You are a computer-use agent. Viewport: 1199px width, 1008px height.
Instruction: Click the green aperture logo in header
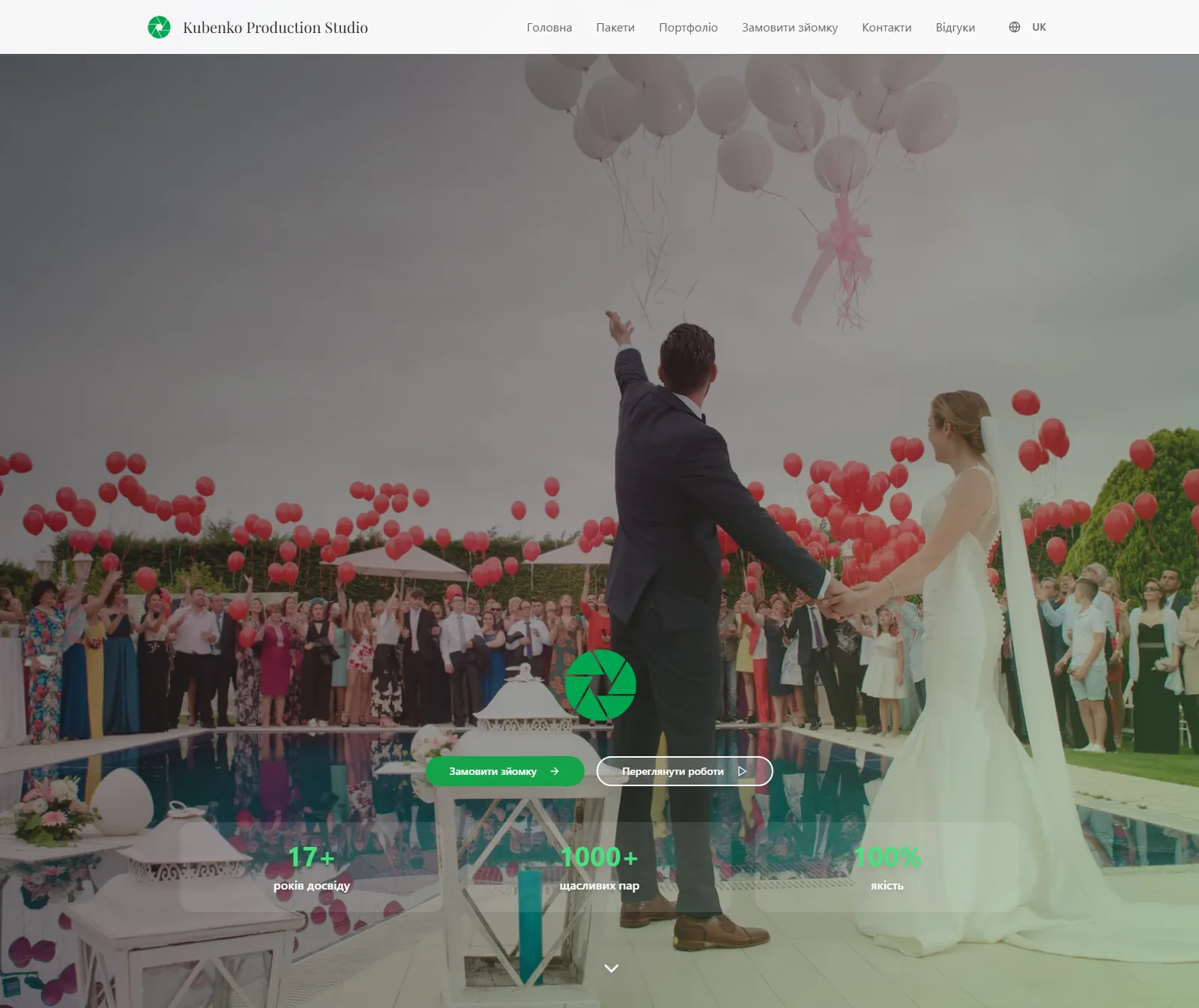[x=159, y=28]
